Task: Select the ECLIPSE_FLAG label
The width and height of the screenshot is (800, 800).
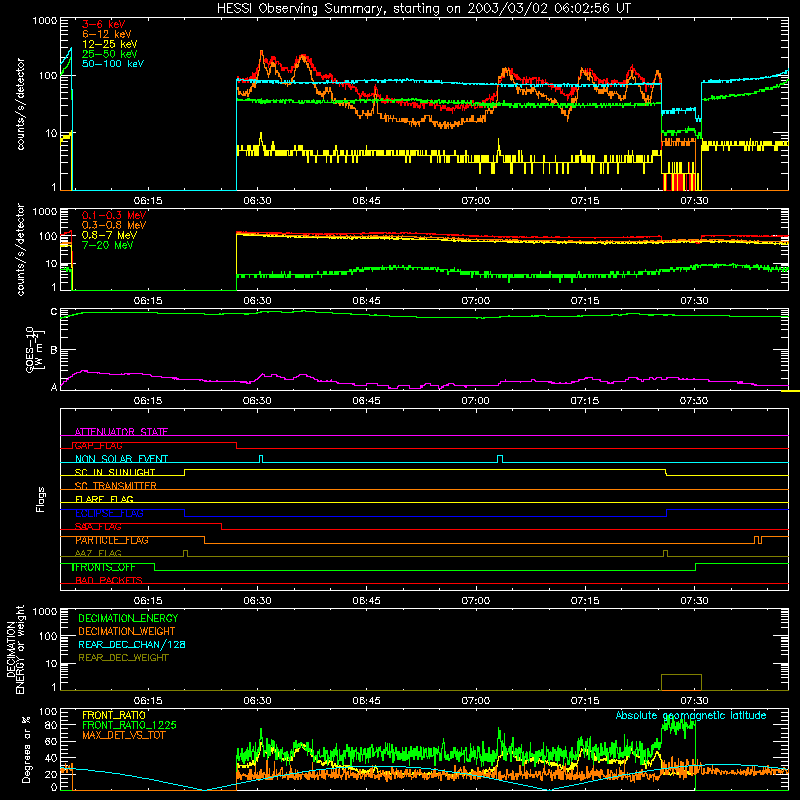Action: 109,513
